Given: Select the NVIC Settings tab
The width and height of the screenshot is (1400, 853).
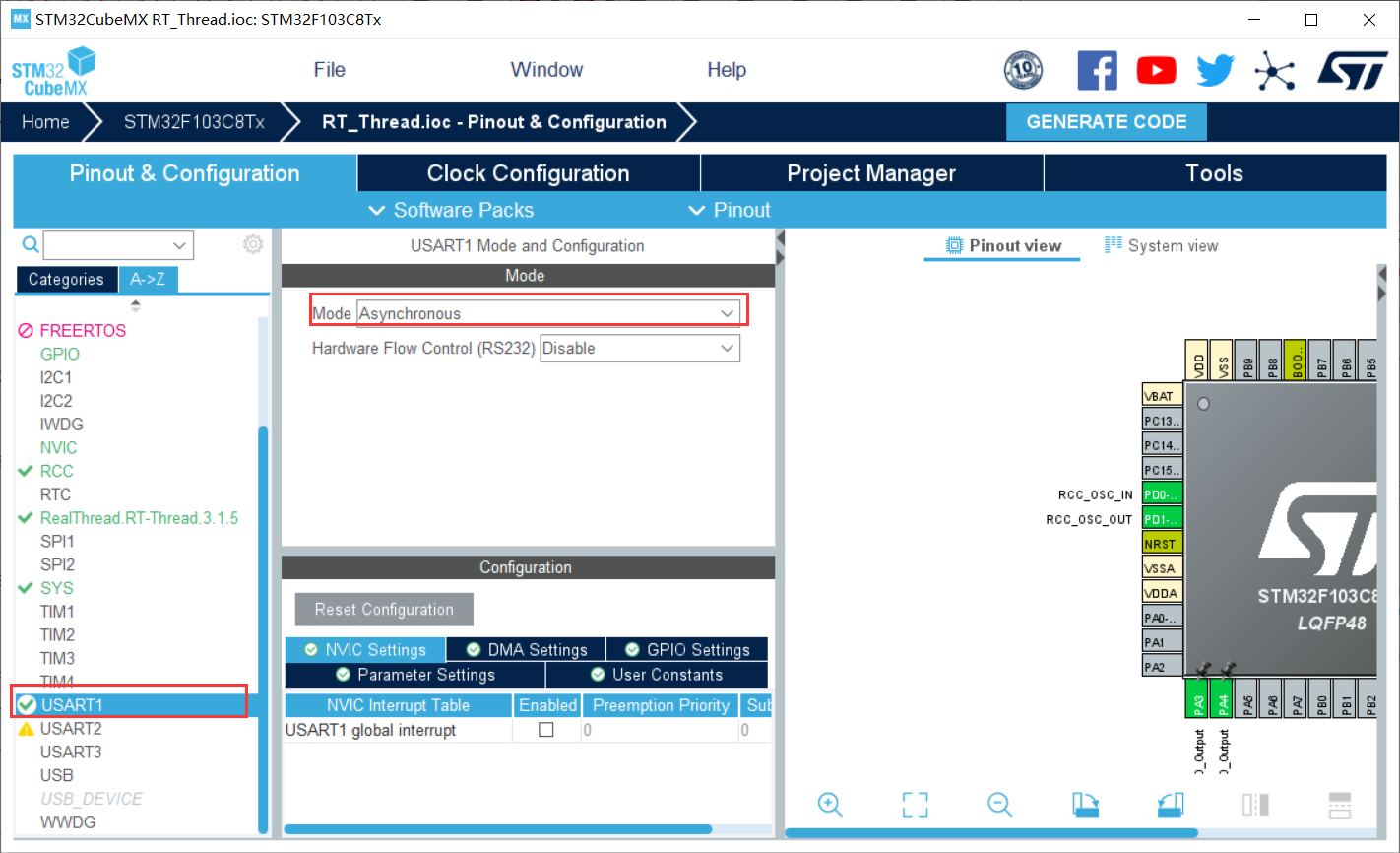Looking at the screenshot, I should pyautogui.click(x=365, y=650).
